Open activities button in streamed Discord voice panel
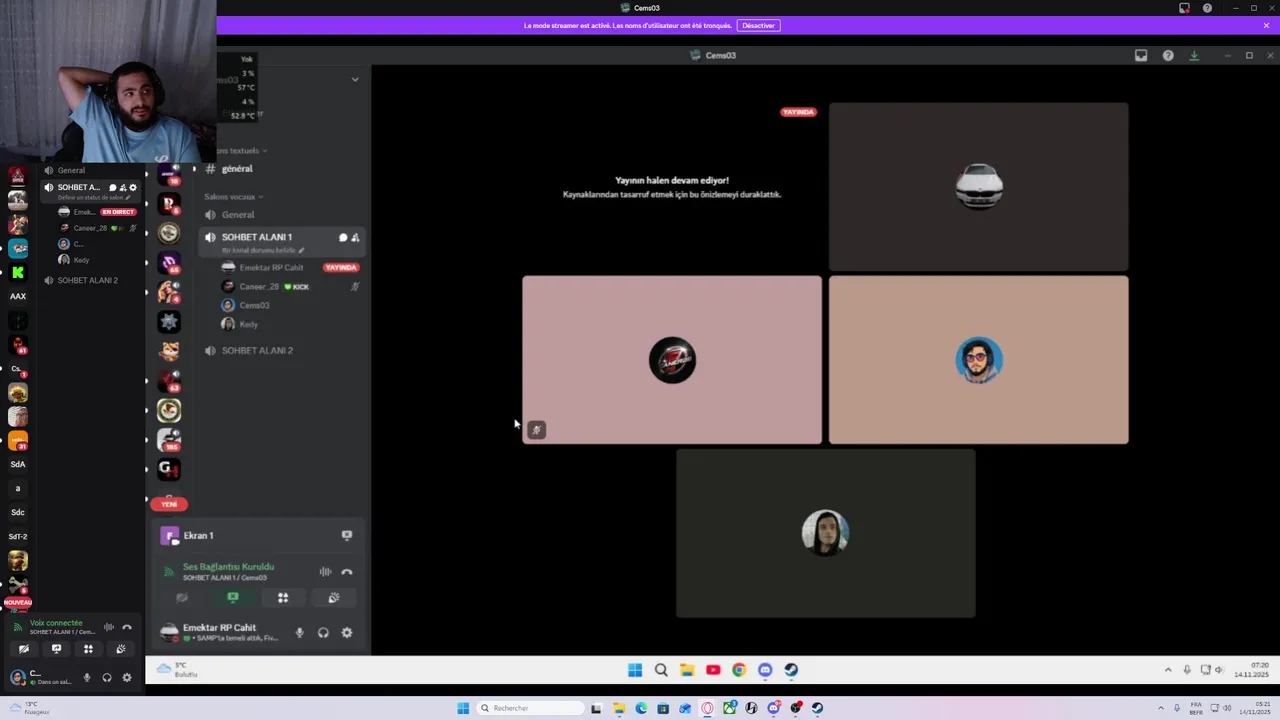This screenshot has width=1280, height=720. tap(283, 598)
